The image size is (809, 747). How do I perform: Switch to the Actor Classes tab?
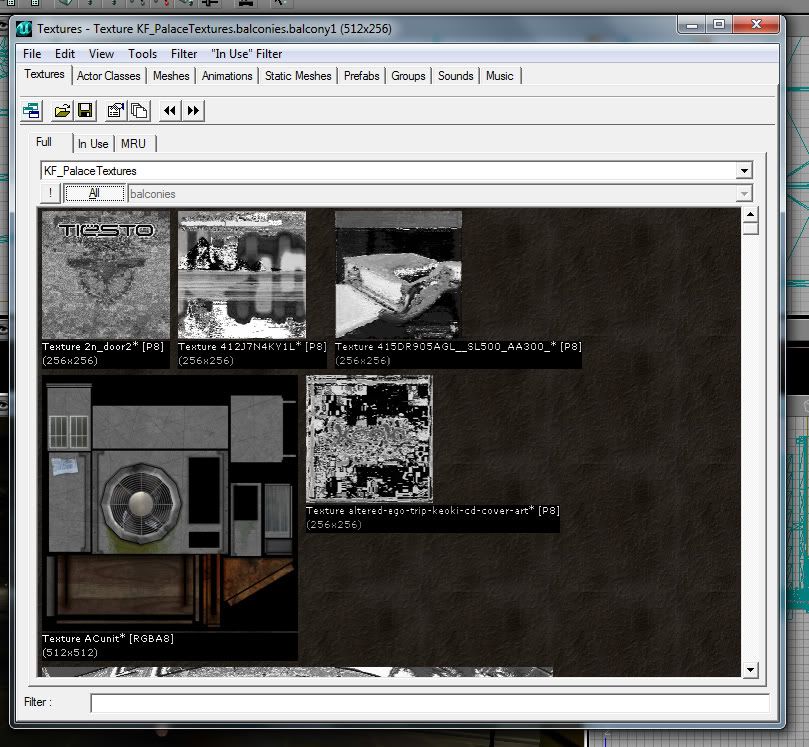(x=109, y=76)
